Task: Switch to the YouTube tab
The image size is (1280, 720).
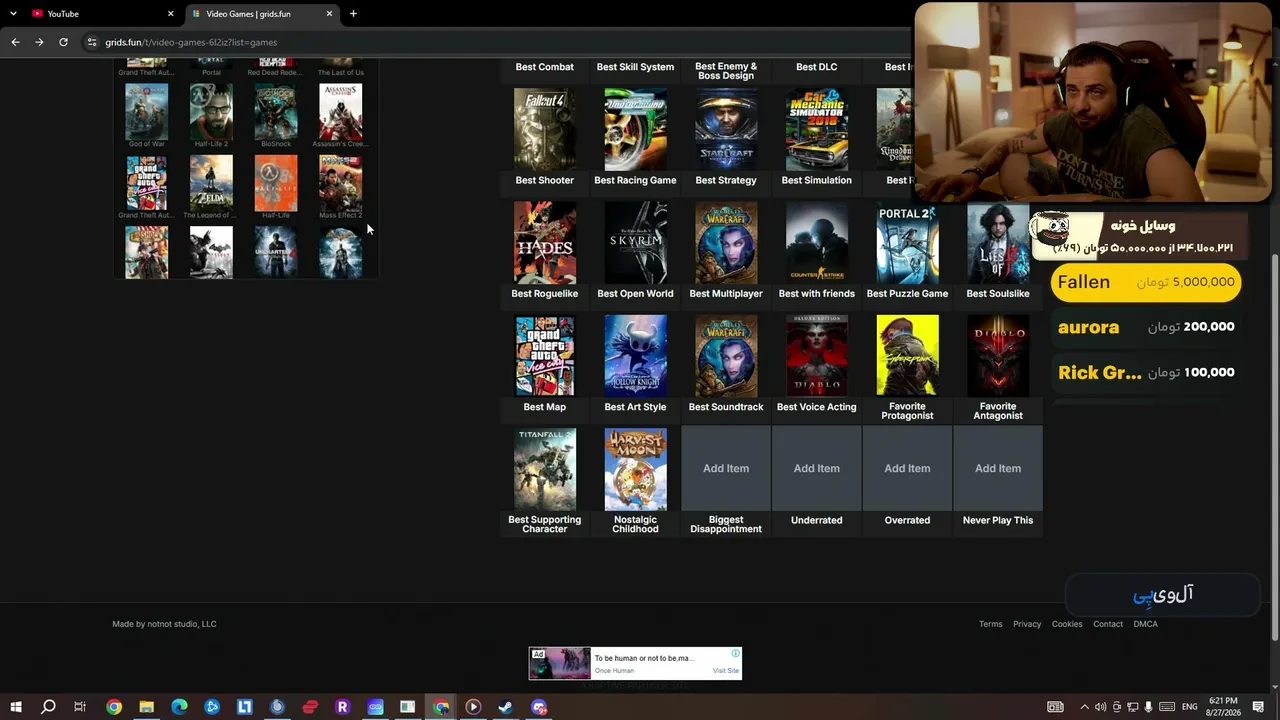Action: (x=102, y=14)
